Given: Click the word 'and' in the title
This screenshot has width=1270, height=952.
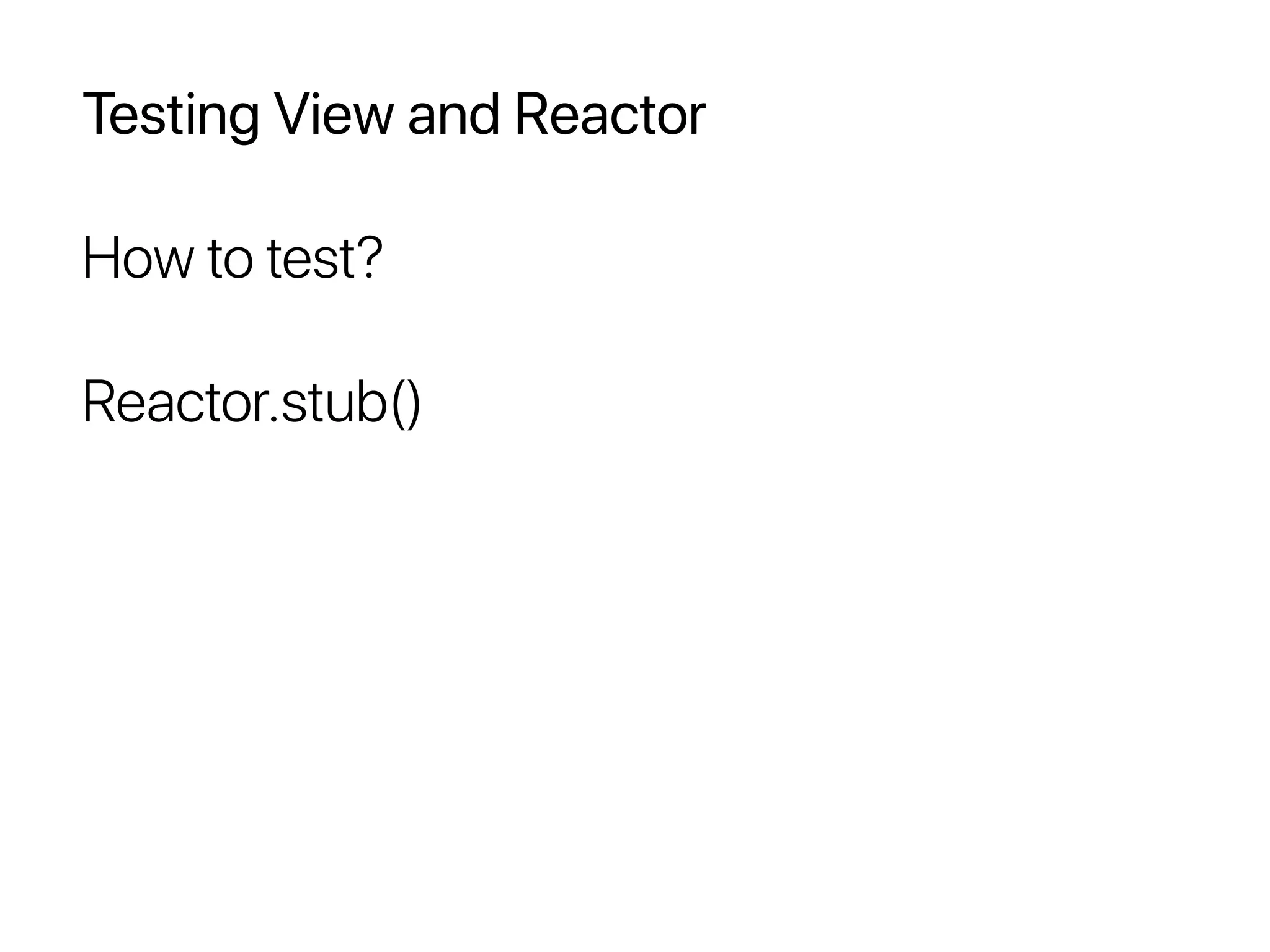Looking at the screenshot, I should coord(453,115).
